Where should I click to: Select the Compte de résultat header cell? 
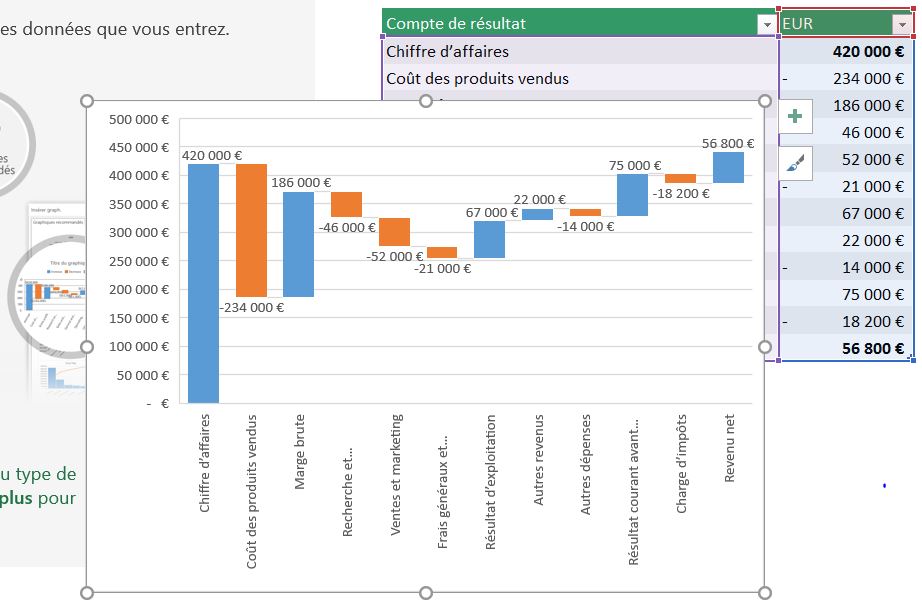click(x=580, y=24)
